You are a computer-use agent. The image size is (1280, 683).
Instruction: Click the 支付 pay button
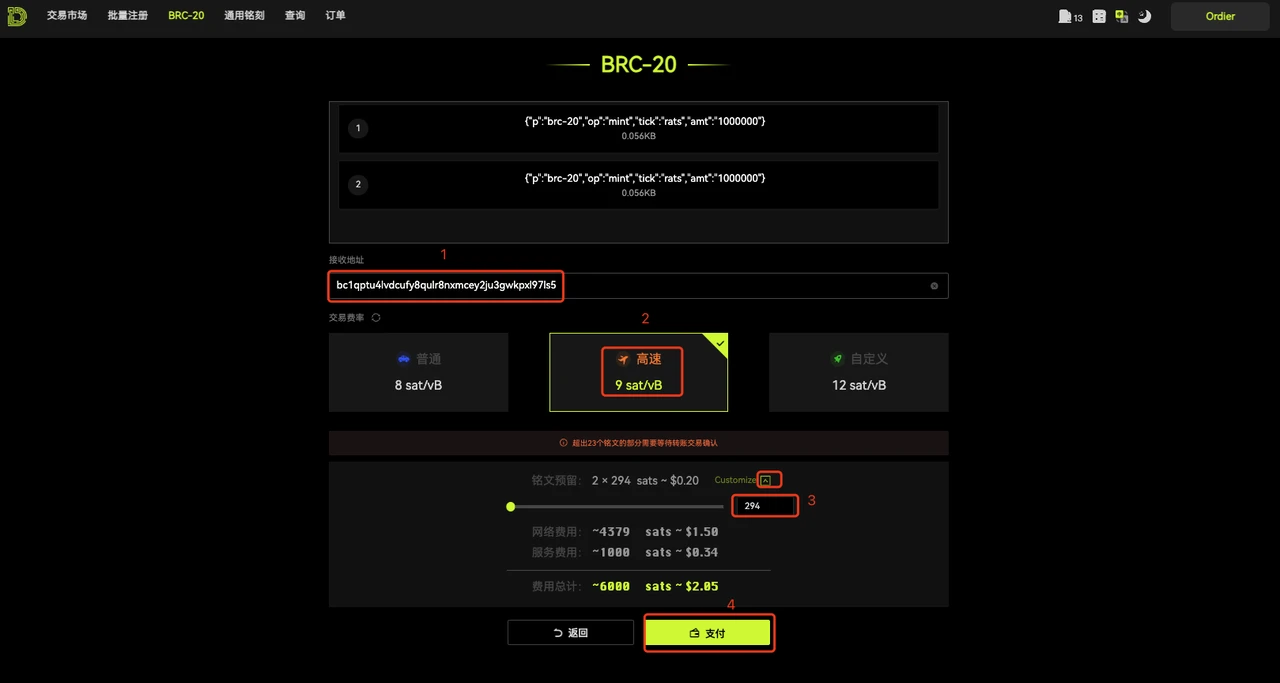tap(708, 633)
